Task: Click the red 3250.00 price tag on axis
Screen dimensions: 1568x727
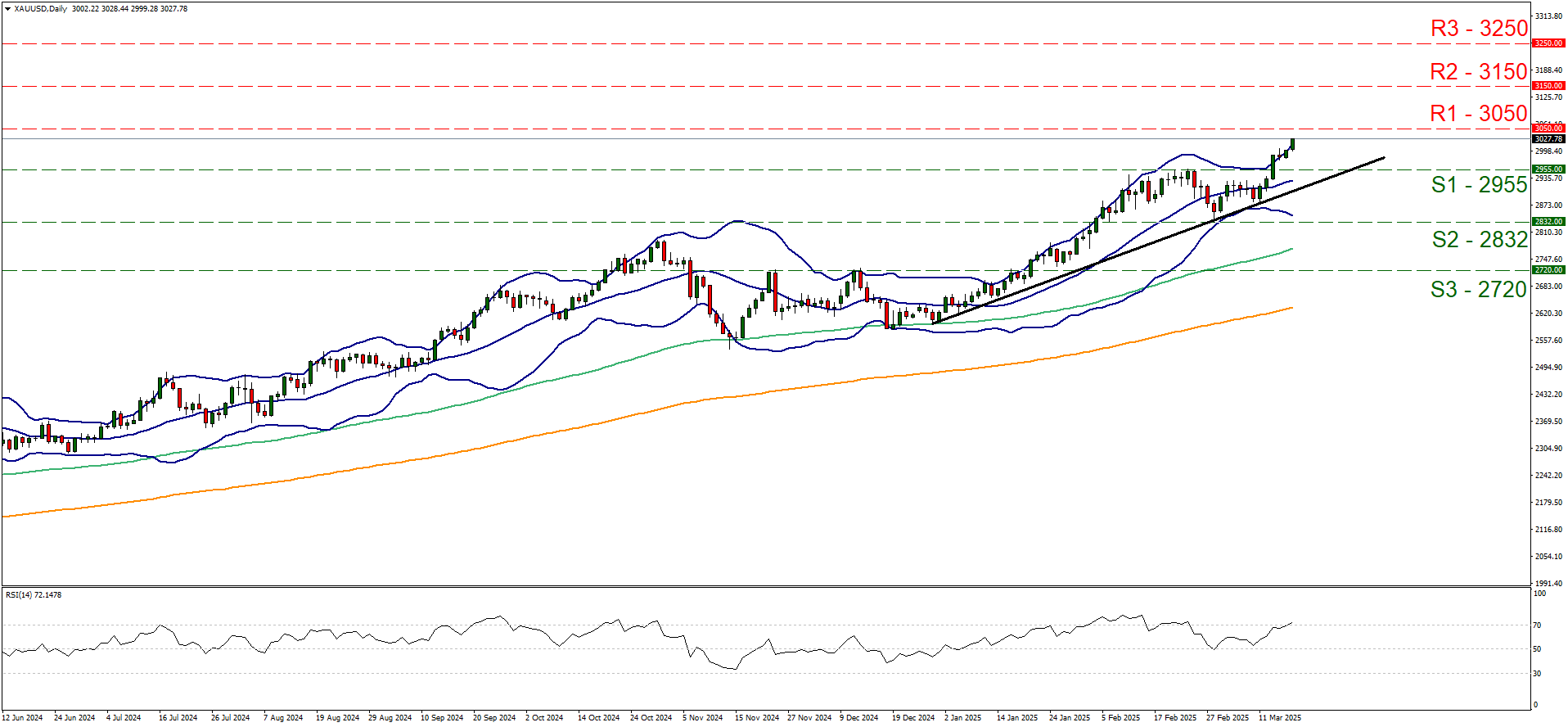Action: (1548, 43)
